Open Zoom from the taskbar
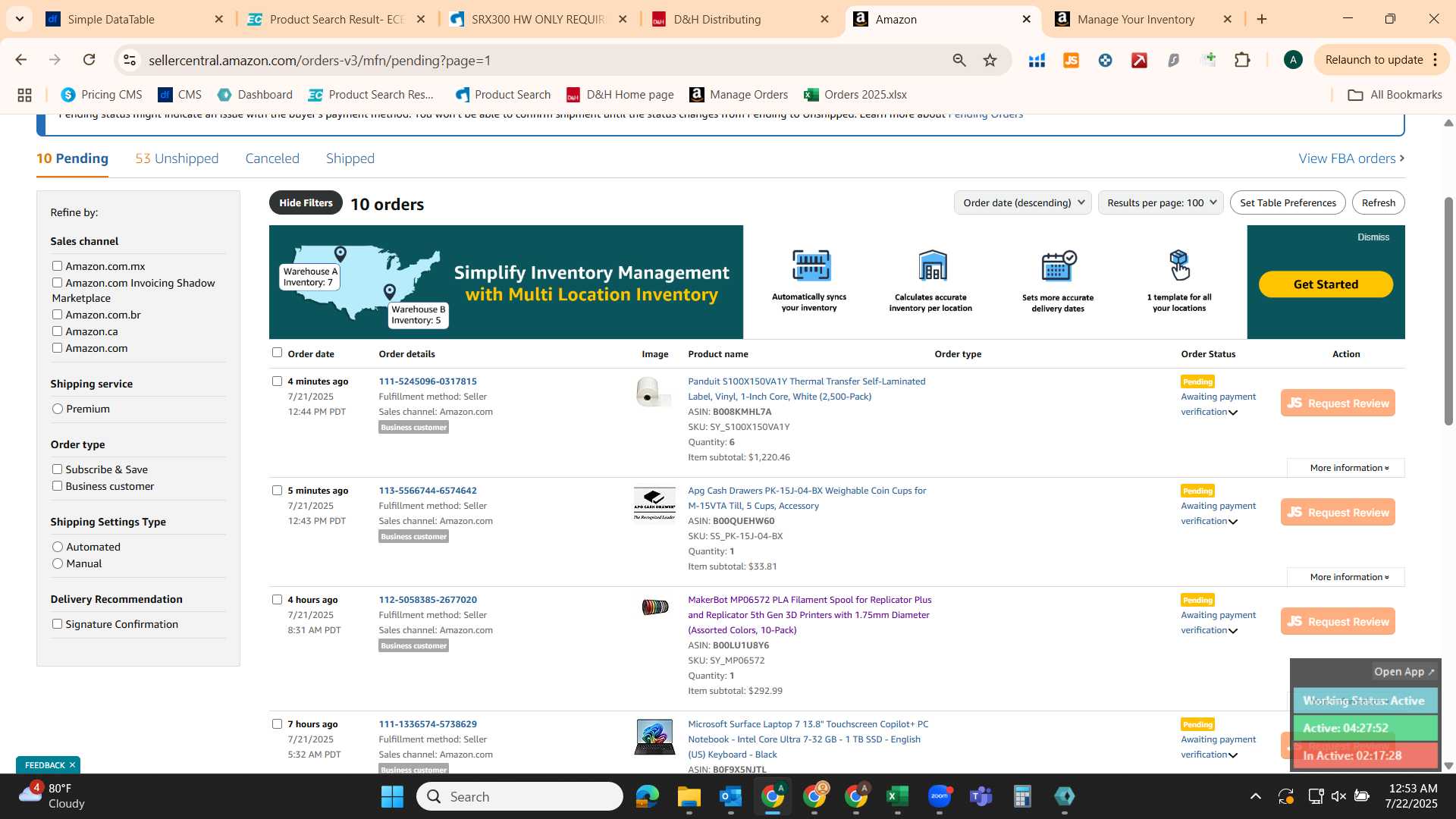This screenshot has width=1456, height=819. pyautogui.click(x=939, y=796)
